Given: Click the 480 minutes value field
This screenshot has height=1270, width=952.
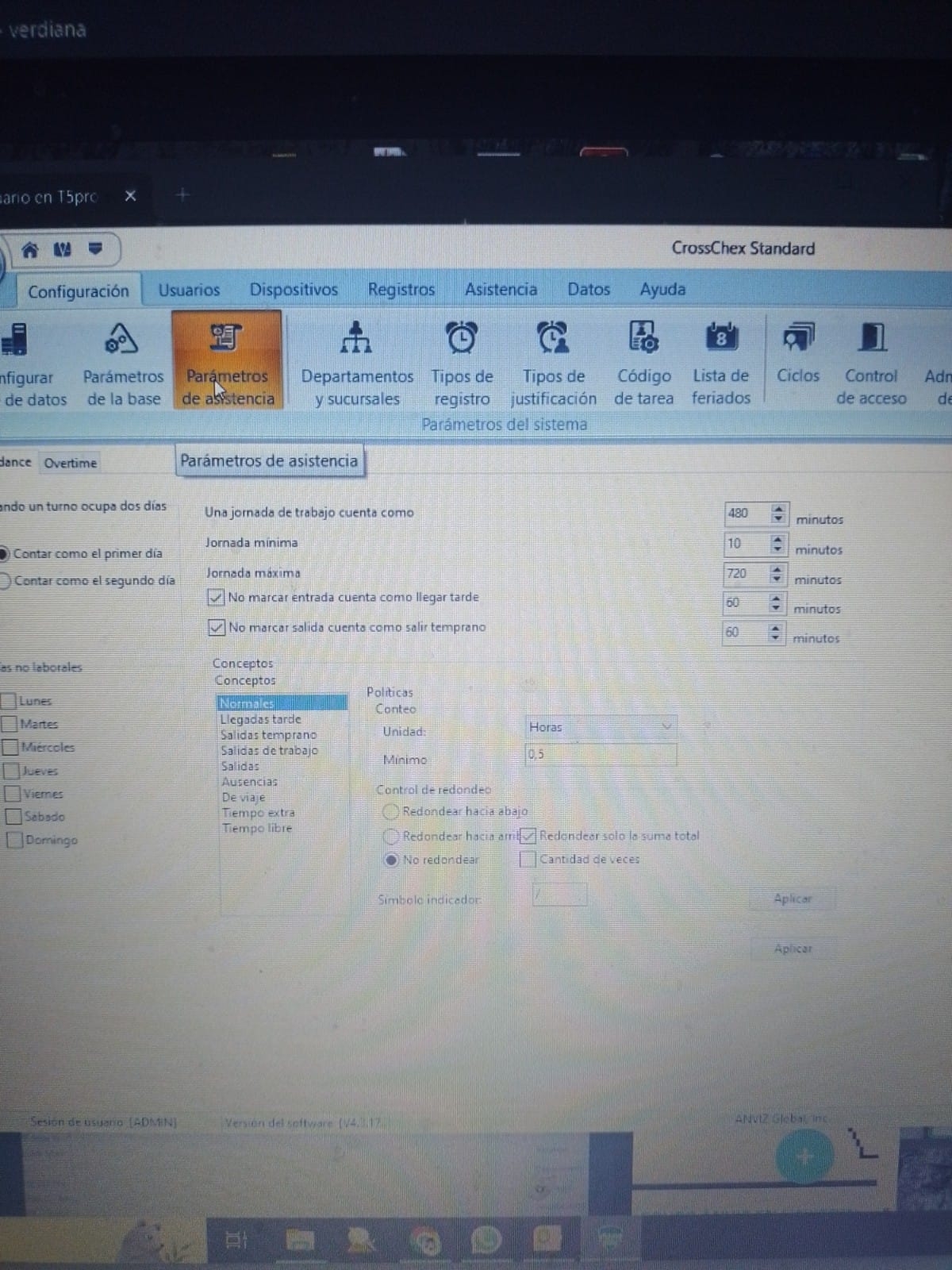Looking at the screenshot, I should pyautogui.click(x=747, y=514).
